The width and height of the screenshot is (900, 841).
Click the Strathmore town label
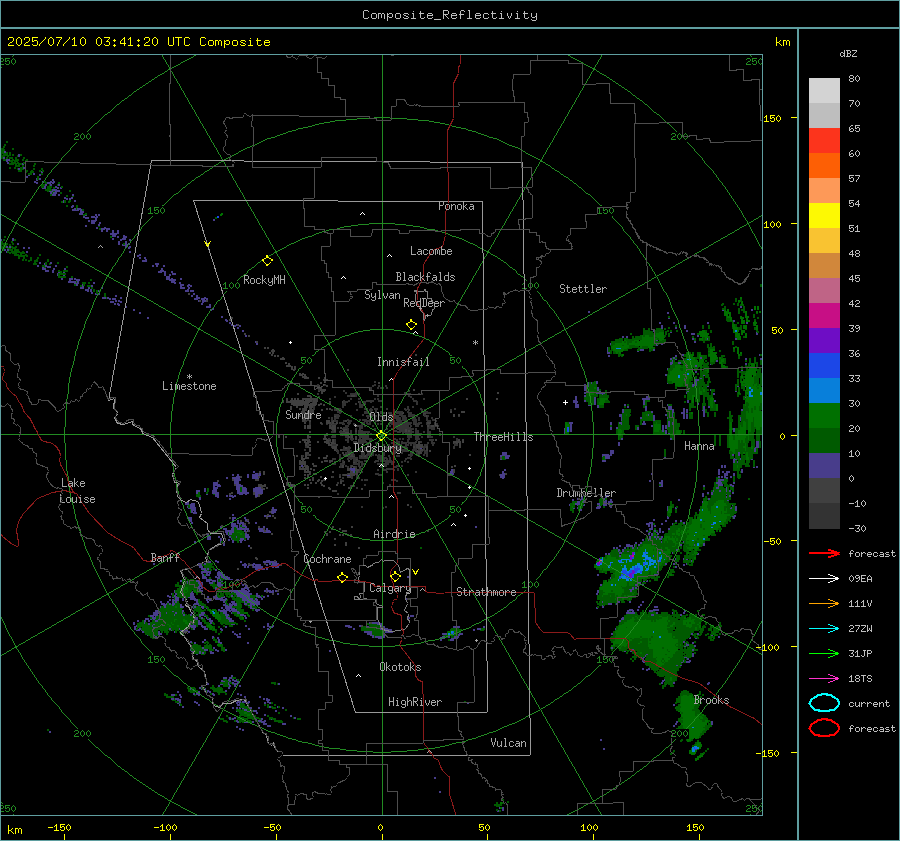[x=486, y=592]
